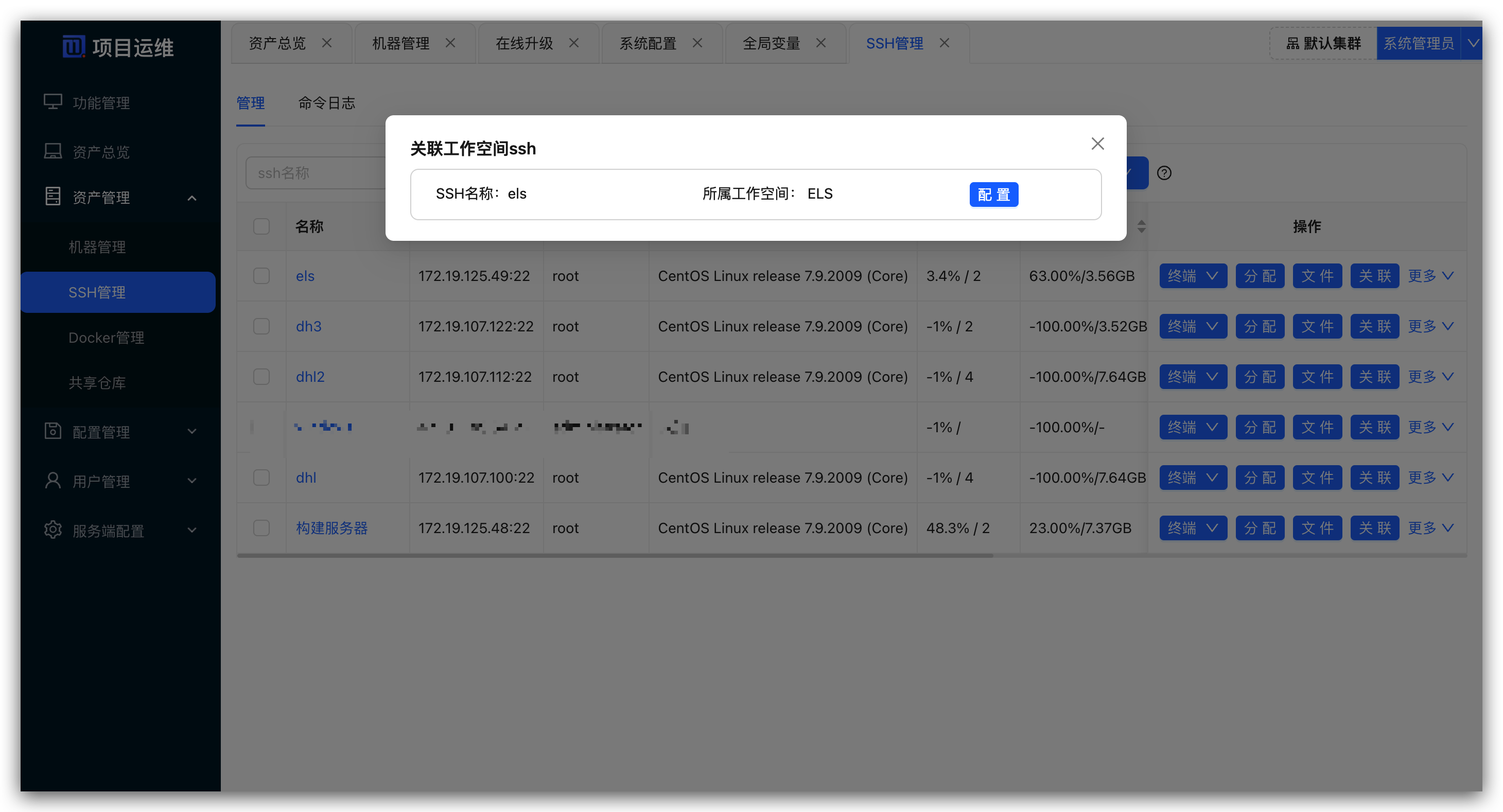Click the column sort arrows icon
The height and width of the screenshot is (812, 1503).
1141,226
